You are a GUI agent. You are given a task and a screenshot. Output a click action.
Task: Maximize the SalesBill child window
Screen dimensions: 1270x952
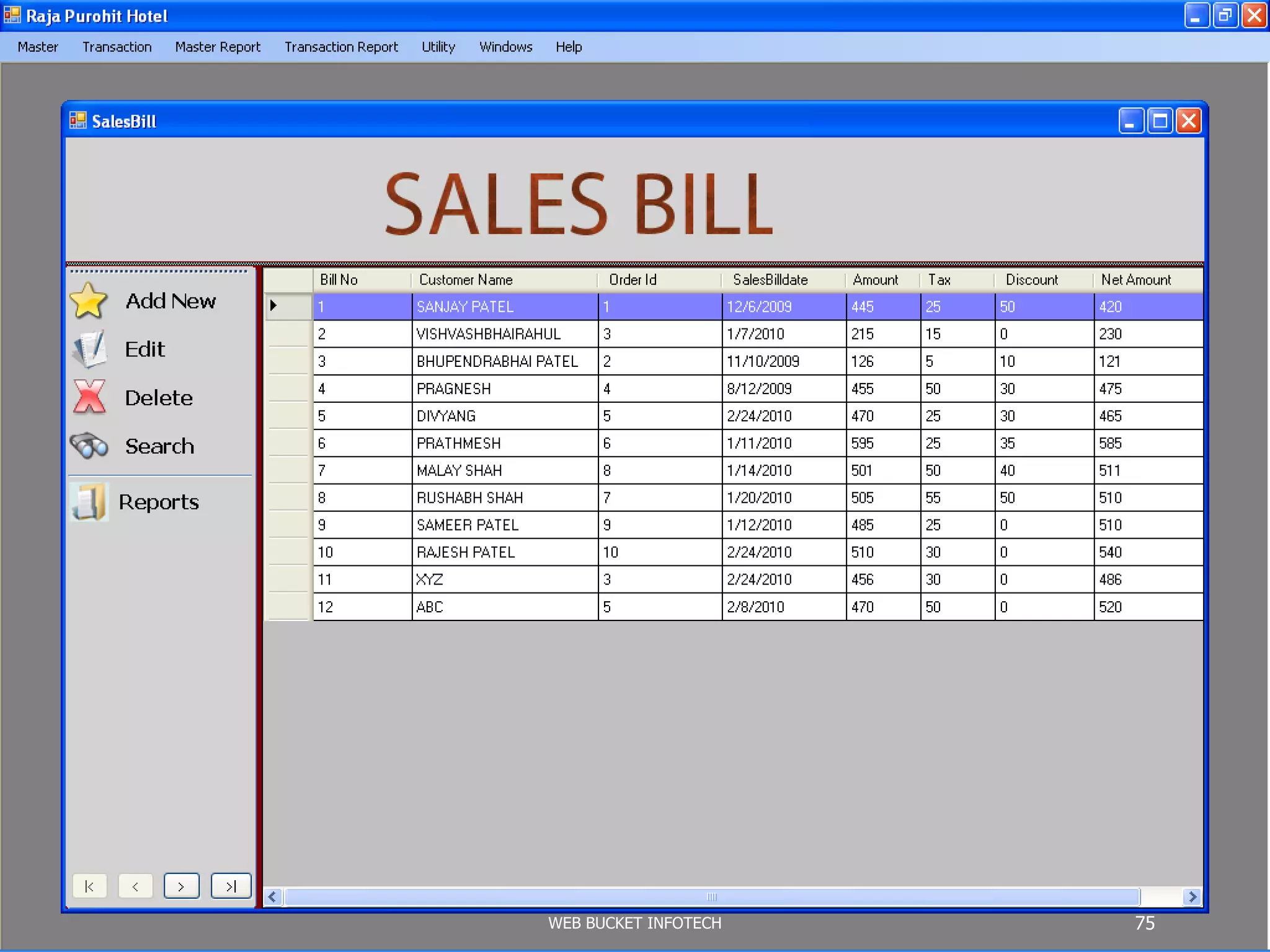(x=1160, y=120)
